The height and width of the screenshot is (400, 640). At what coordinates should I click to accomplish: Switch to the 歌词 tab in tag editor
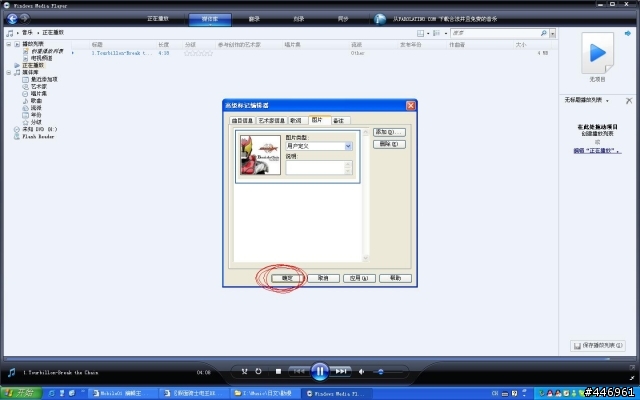click(x=296, y=120)
